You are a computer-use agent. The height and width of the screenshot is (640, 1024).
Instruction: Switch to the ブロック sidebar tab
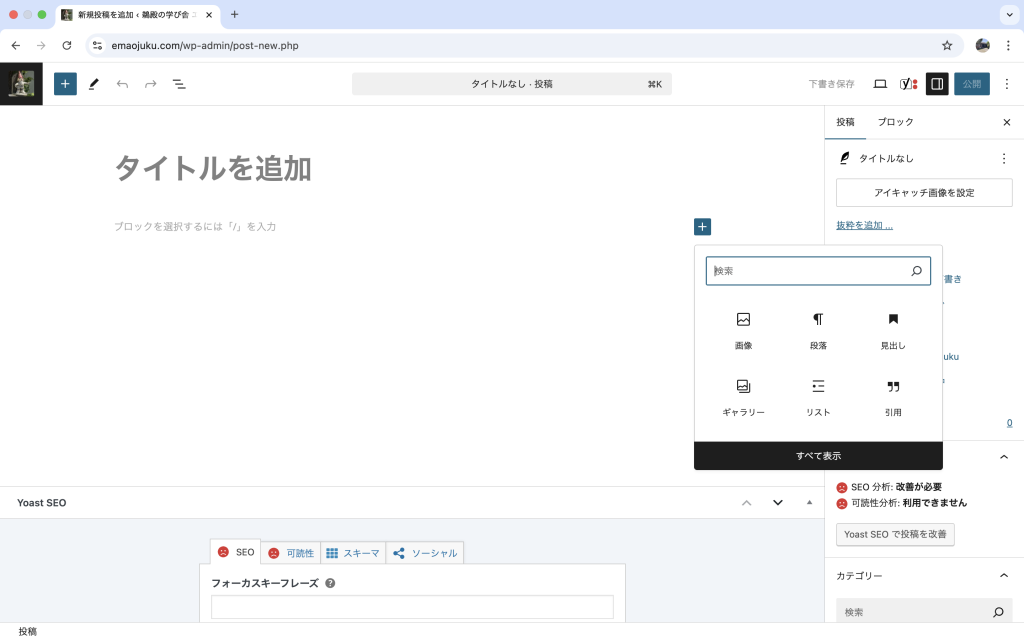895,122
